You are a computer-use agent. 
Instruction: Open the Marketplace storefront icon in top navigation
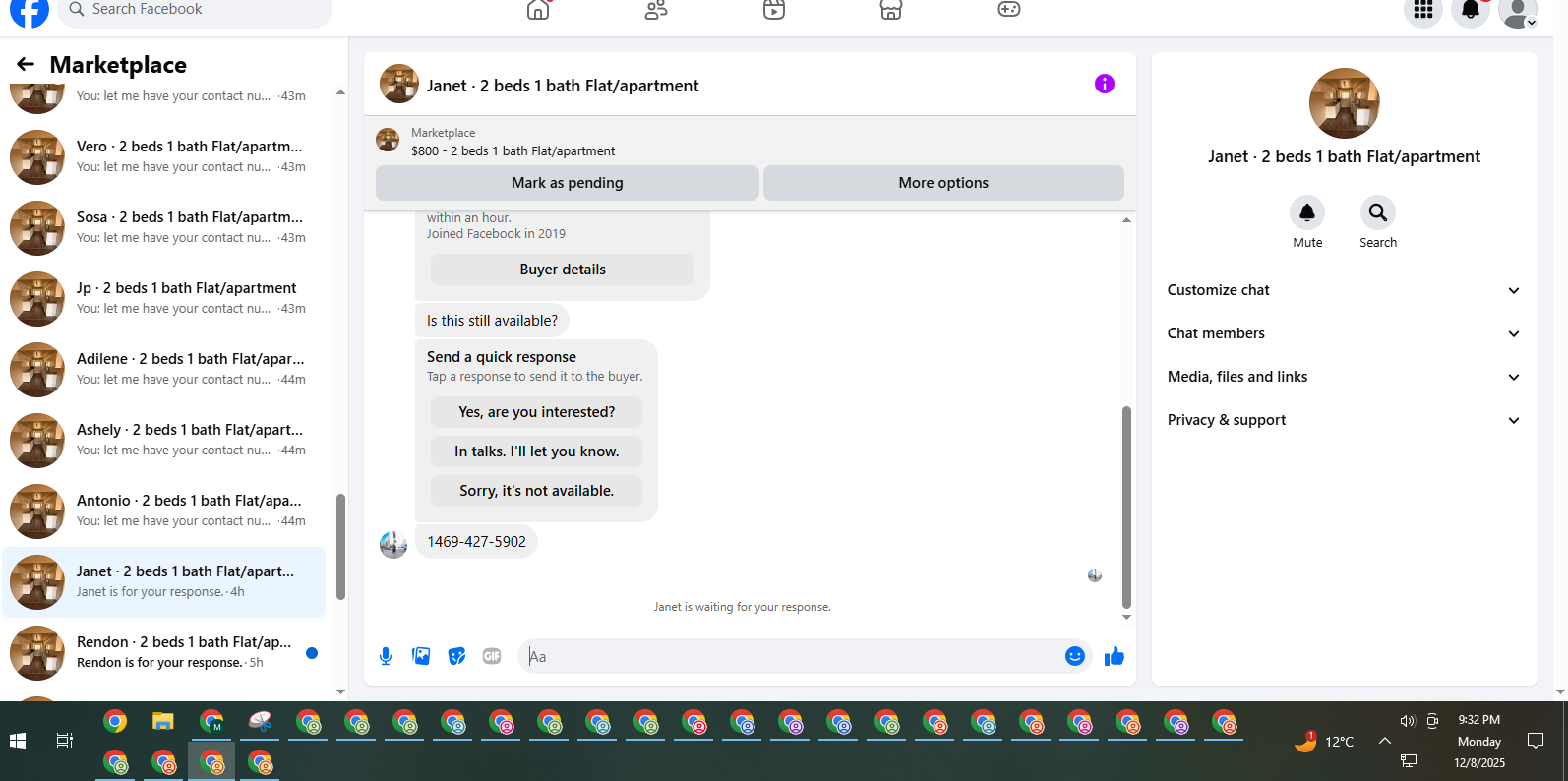pos(891,10)
